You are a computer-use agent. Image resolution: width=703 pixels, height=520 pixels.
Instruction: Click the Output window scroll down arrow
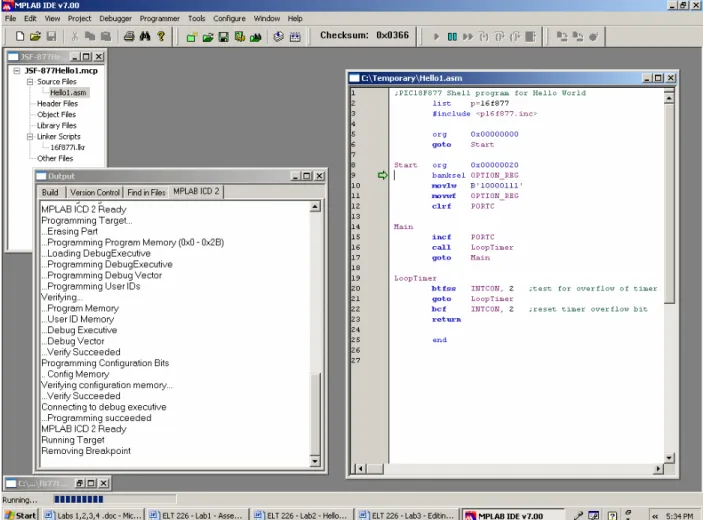(315, 461)
